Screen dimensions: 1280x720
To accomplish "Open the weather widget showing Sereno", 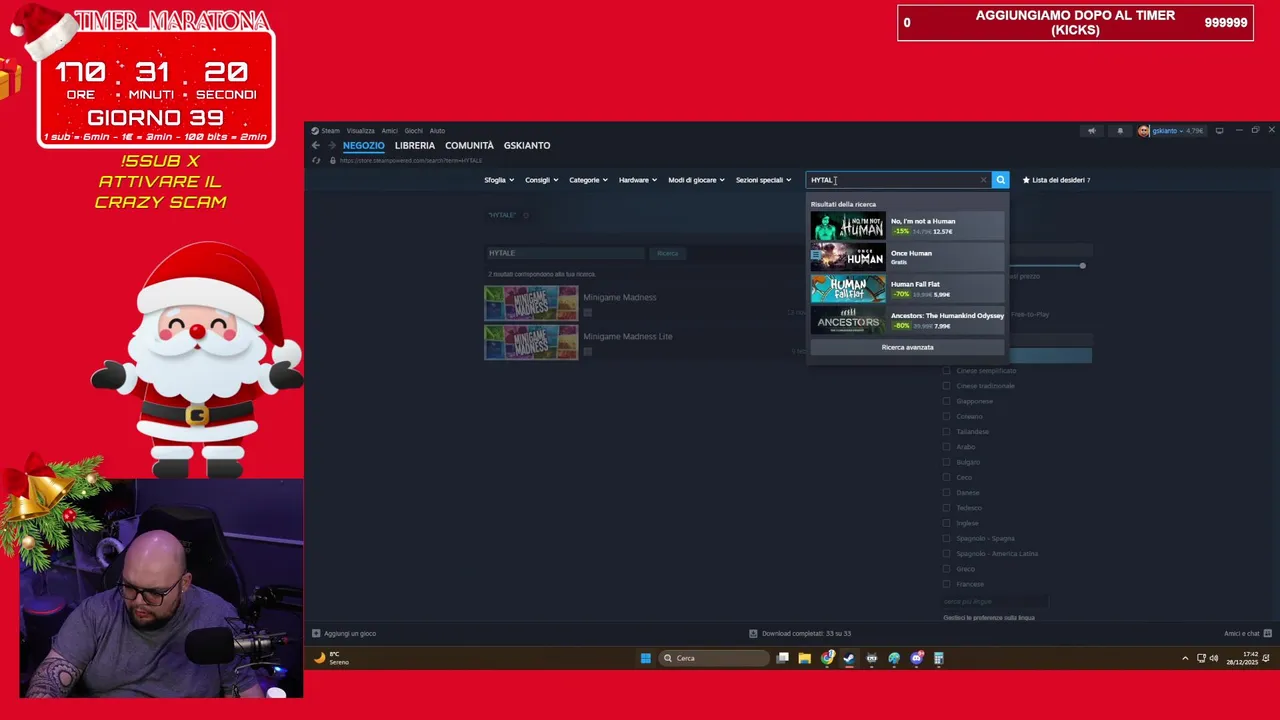I will tap(333, 658).
